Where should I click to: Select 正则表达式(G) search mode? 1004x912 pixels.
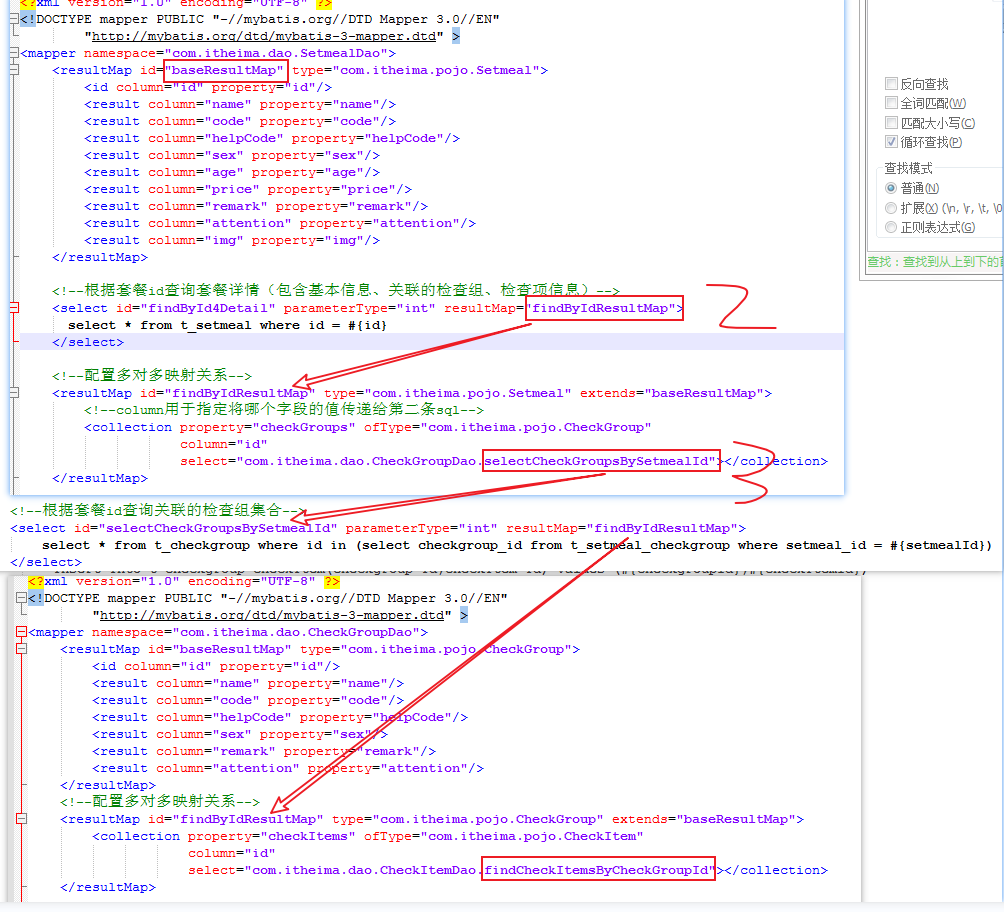(891, 227)
